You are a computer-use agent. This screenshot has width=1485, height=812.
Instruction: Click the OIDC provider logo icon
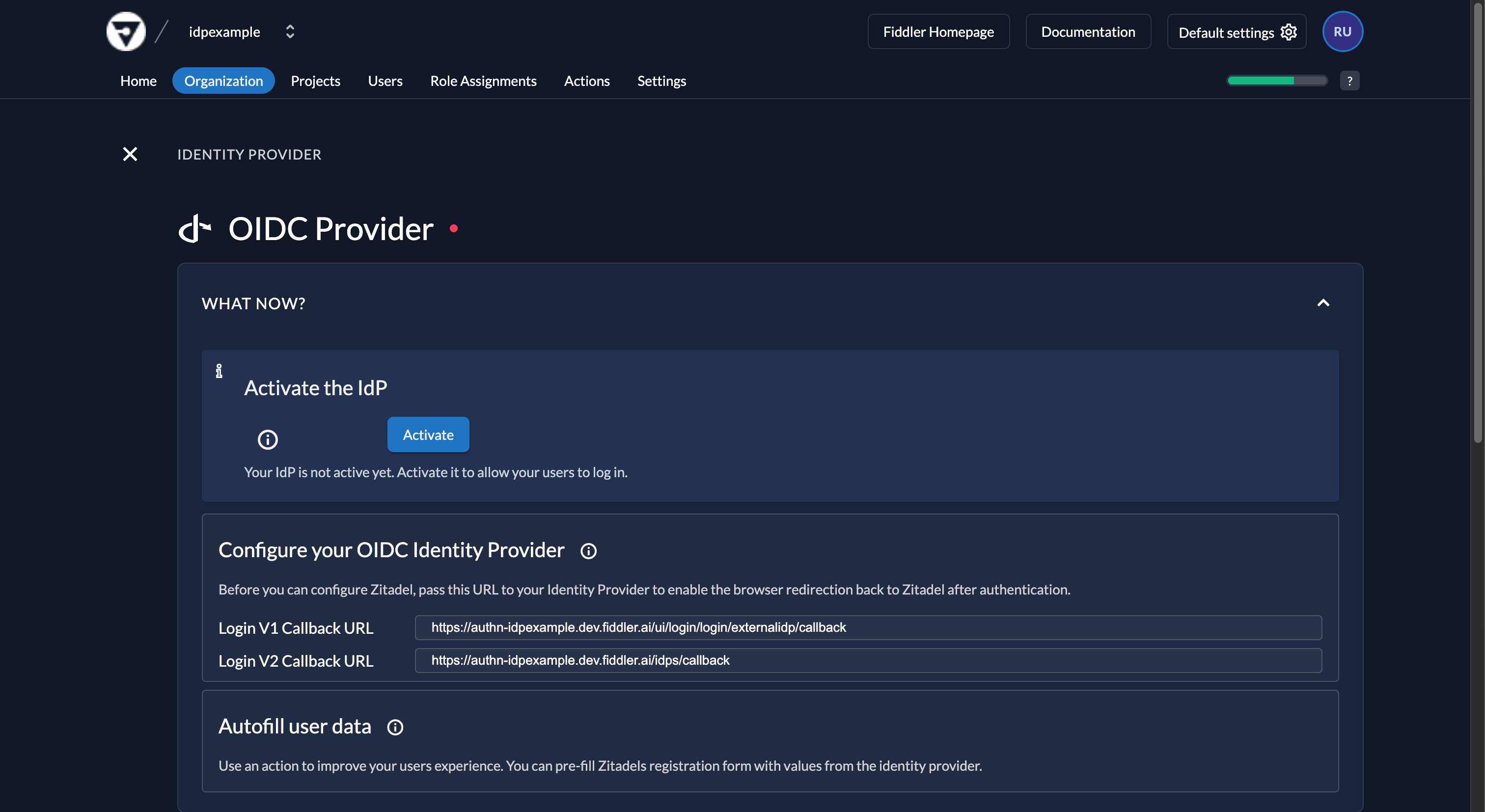coord(195,229)
